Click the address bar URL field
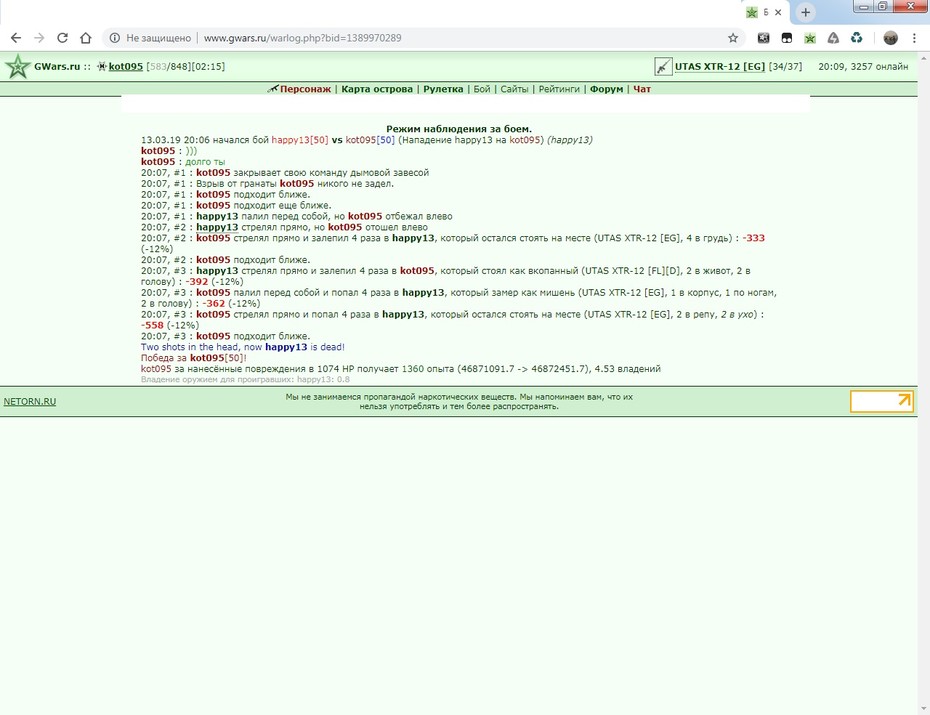 415,38
